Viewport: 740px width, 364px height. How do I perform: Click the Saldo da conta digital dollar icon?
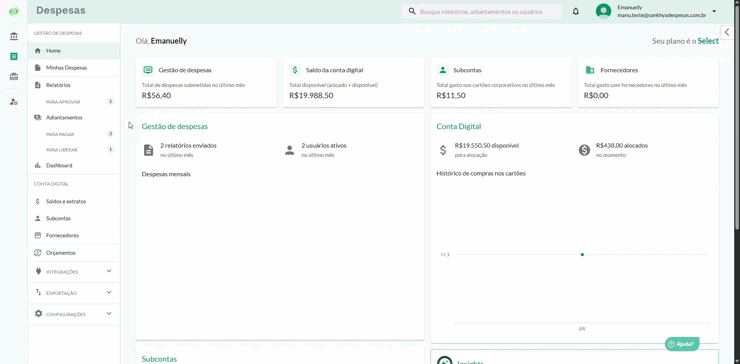click(295, 70)
